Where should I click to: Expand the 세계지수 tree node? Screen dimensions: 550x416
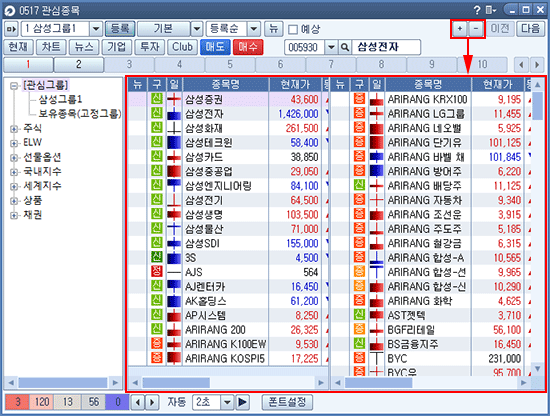(14, 186)
